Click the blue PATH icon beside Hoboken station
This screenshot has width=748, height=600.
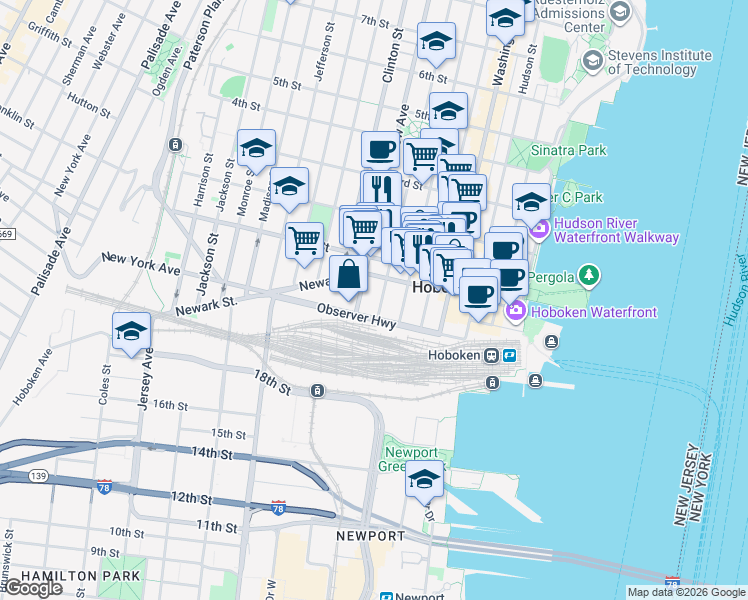tap(509, 355)
